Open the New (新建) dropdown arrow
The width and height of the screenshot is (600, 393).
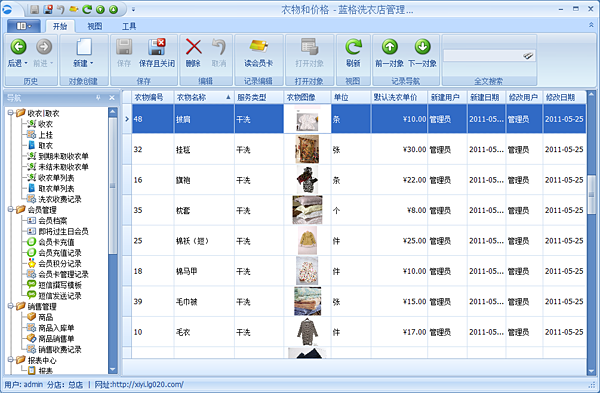(92, 63)
